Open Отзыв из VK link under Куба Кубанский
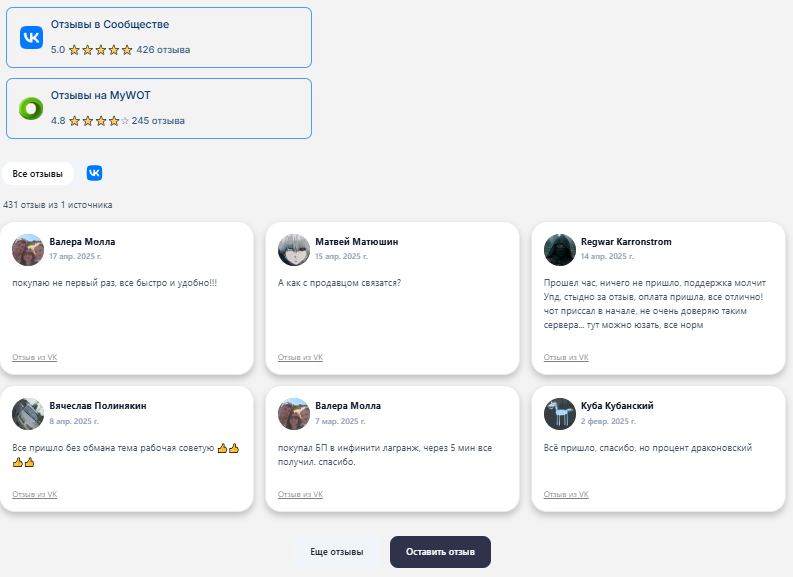This screenshot has width=793, height=577. pyautogui.click(x=566, y=495)
